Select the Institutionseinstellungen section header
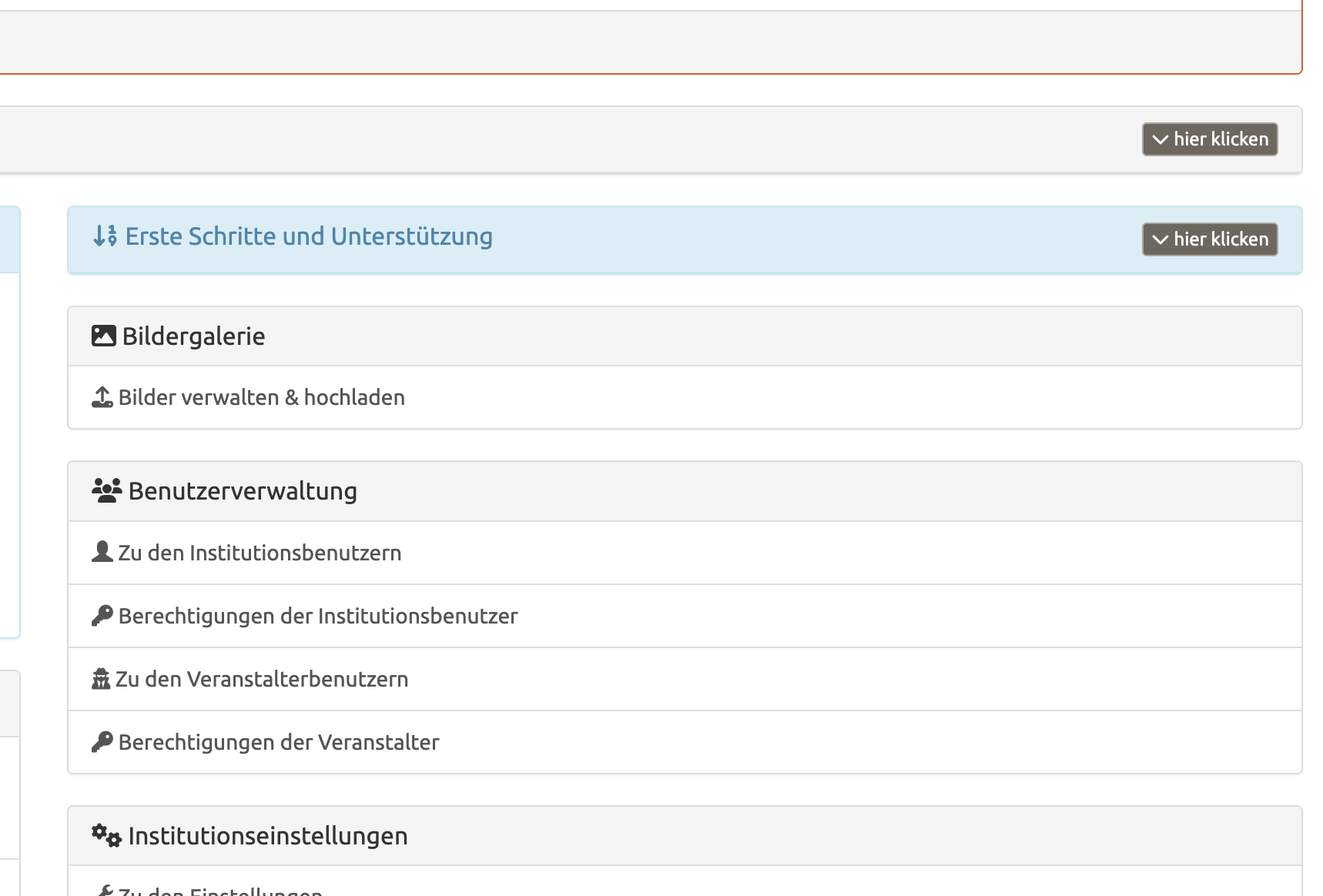The width and height of the screenshot is (1323, 896). pyautogui.click(x=268, y=836)
